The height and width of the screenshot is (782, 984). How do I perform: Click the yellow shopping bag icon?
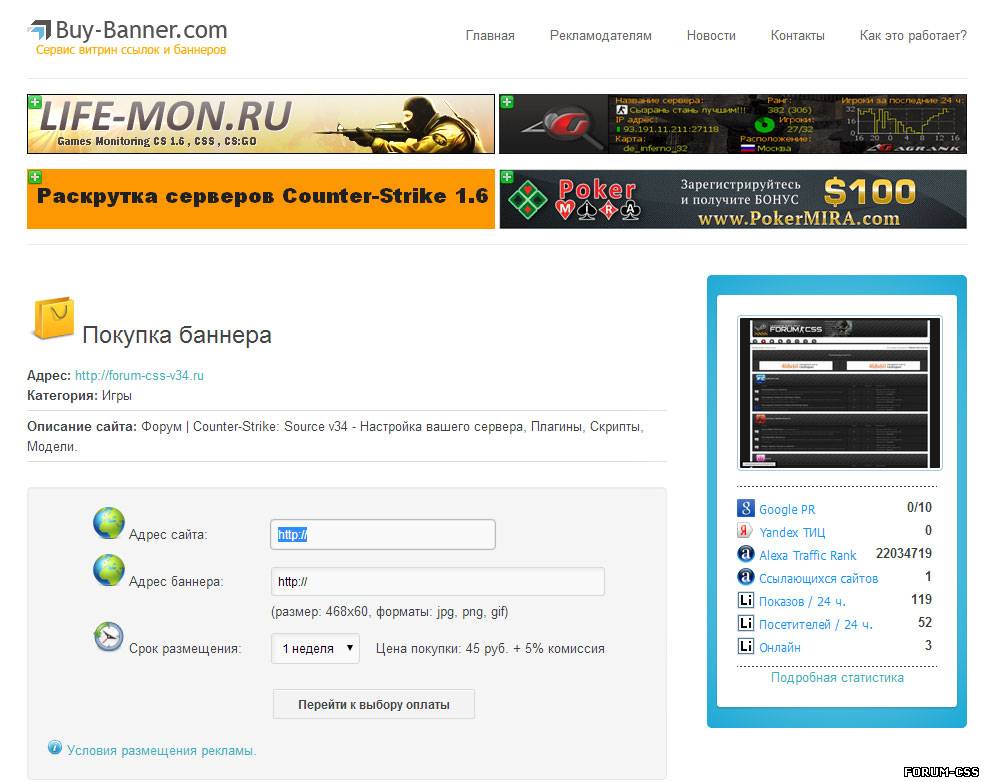tap(53, 318)
